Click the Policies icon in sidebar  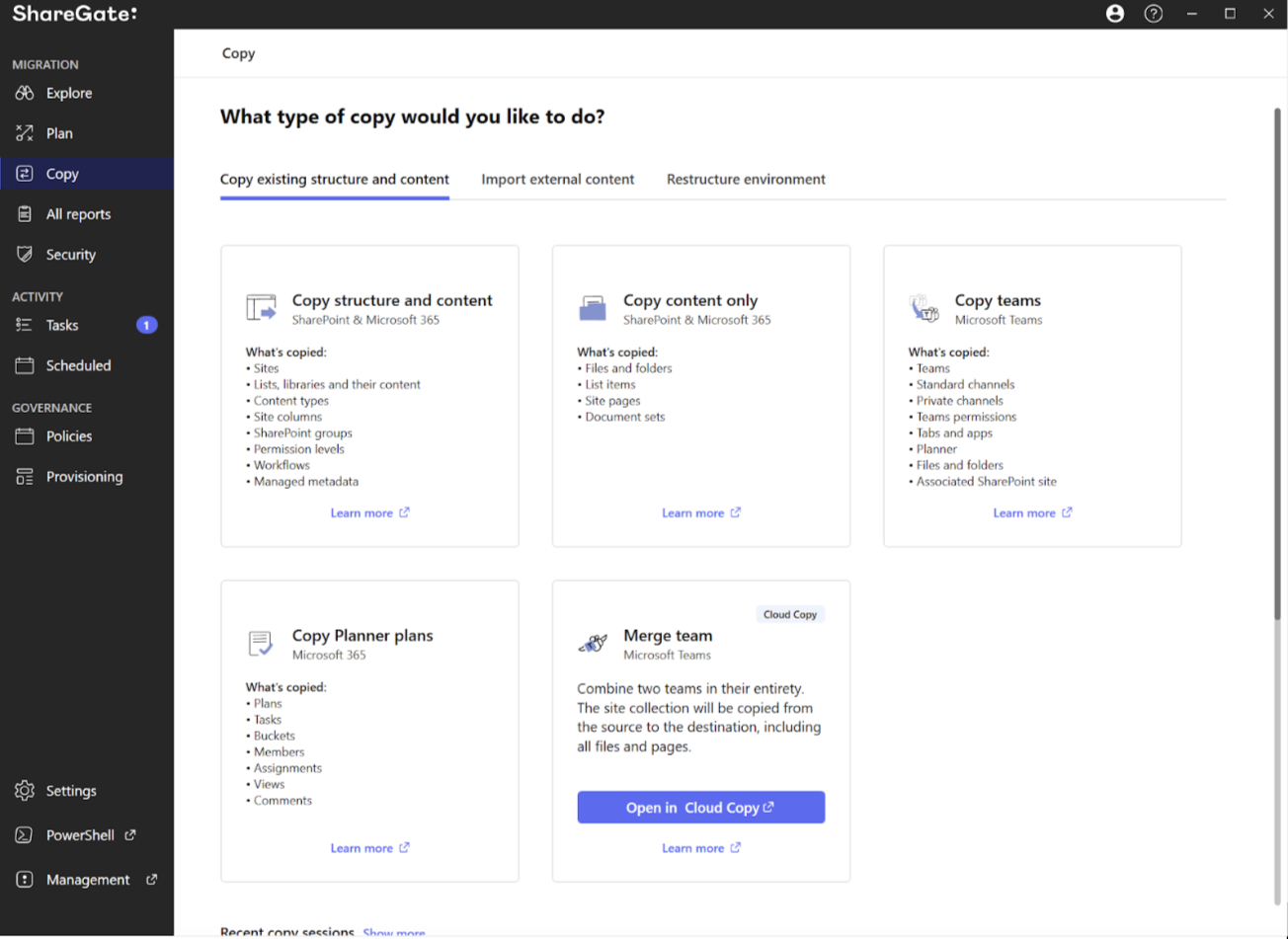point(25,436)
